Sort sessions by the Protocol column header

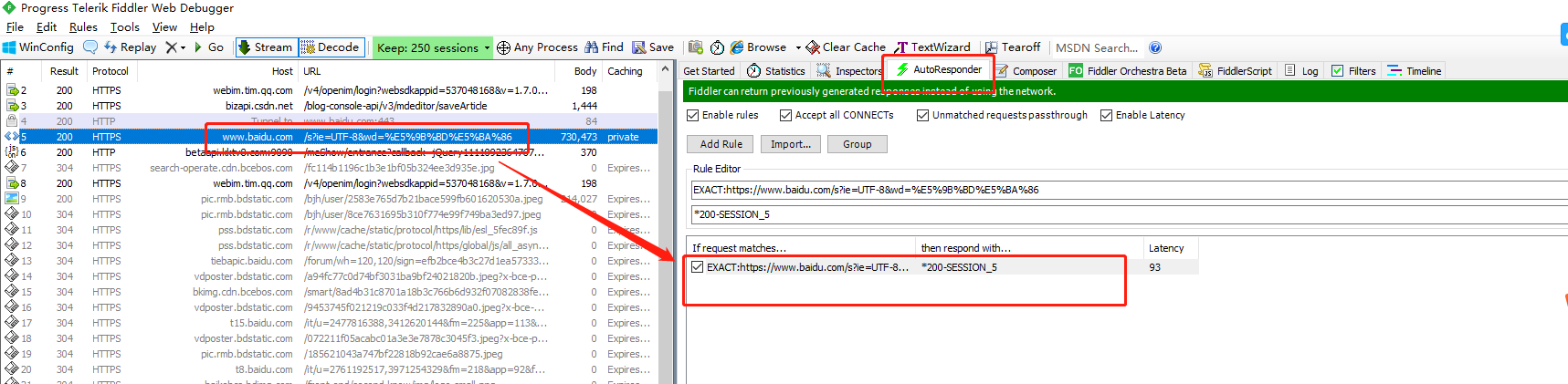click(x=110, y=71)
